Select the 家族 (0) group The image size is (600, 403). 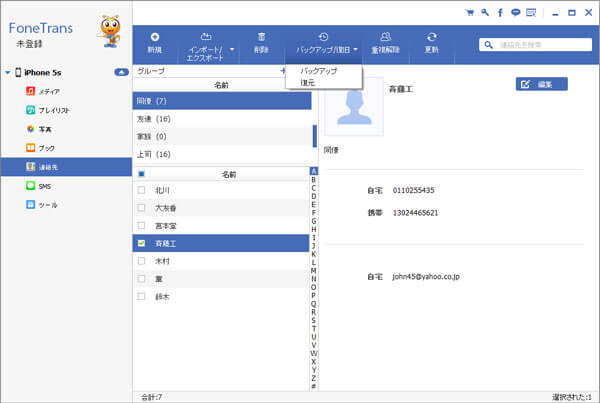[x=222, y=136]
